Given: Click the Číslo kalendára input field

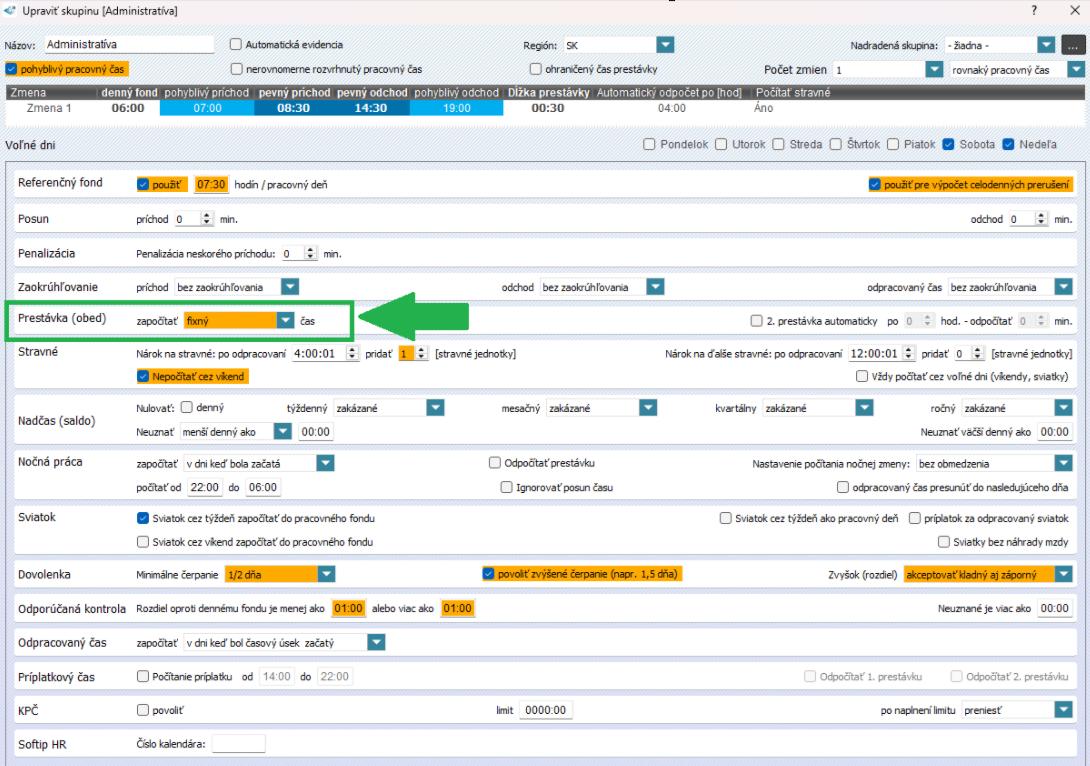Looking at the screenshot, I should 239,743.
